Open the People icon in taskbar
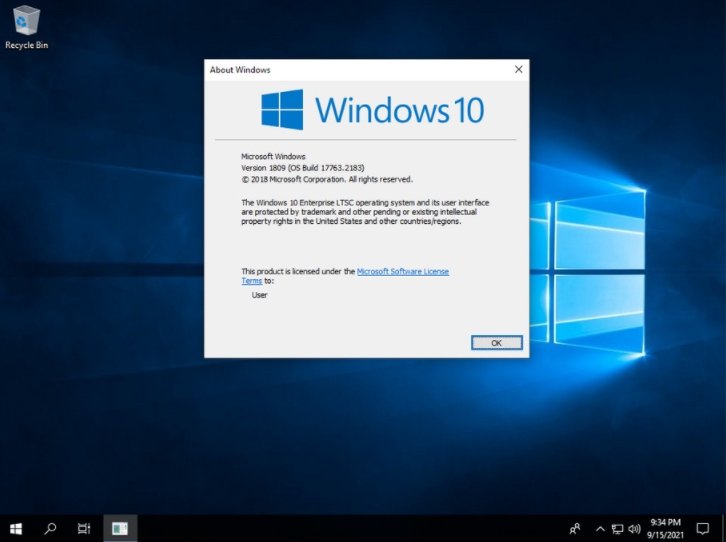726x542 pixels. 575,529
